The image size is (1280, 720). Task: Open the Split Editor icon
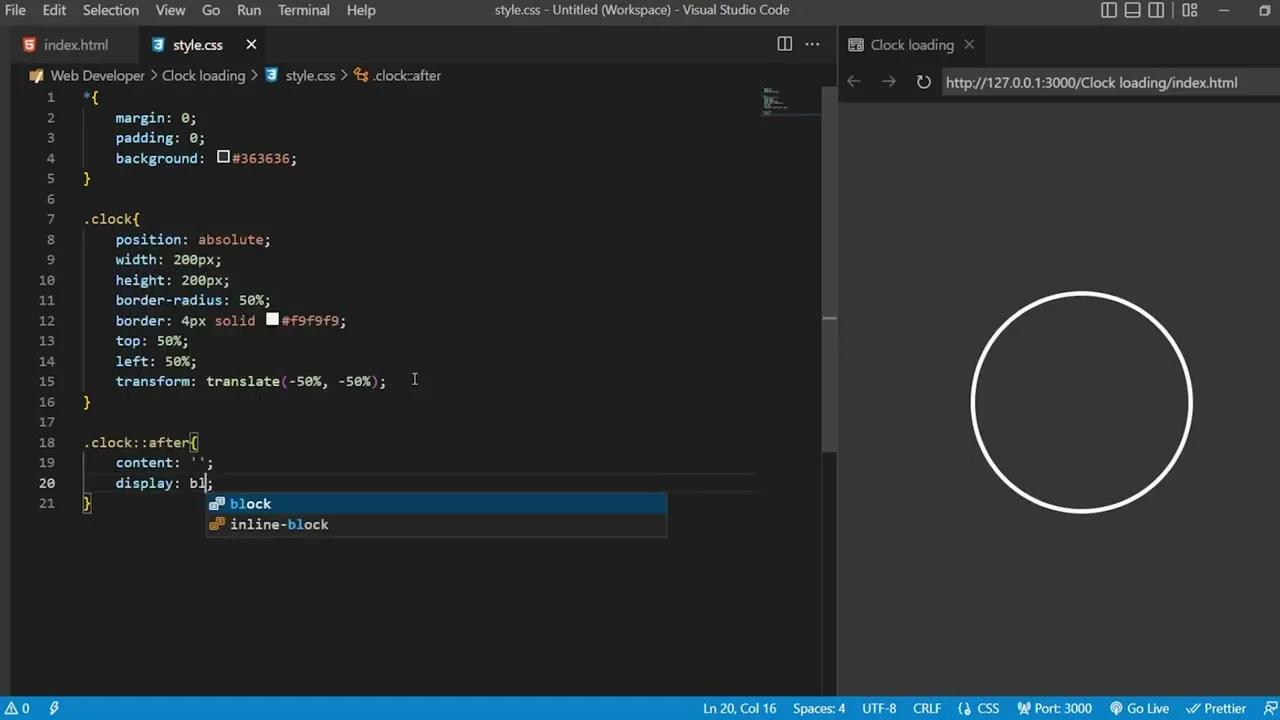[x=784, y=44]
